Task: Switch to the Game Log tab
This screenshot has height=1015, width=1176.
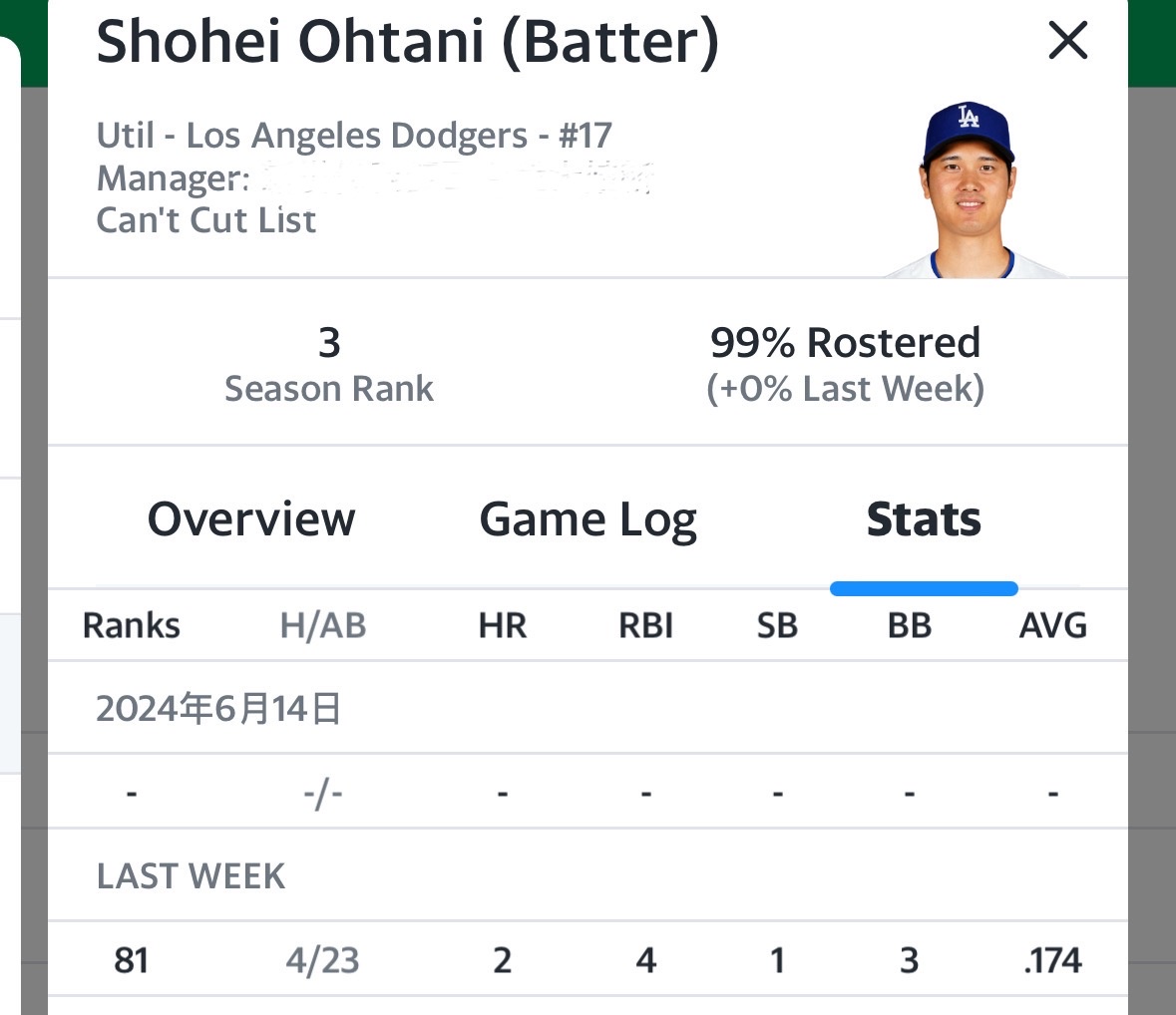Action: 588,519
